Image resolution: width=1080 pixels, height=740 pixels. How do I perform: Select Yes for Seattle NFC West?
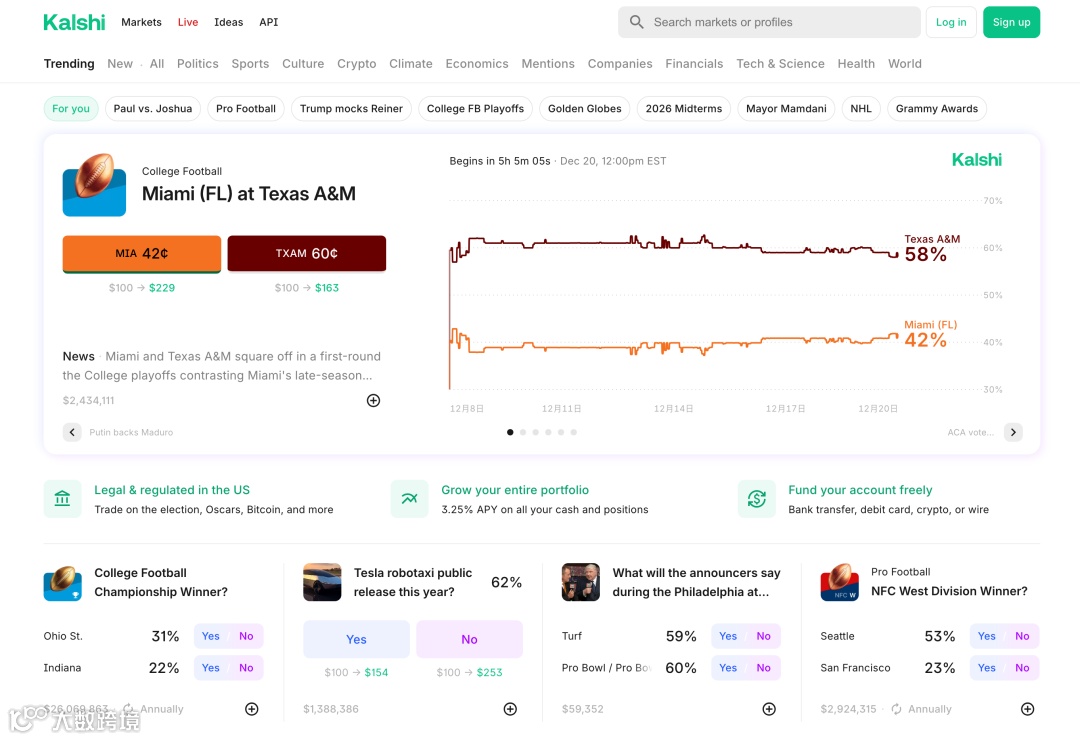point(987,636)
